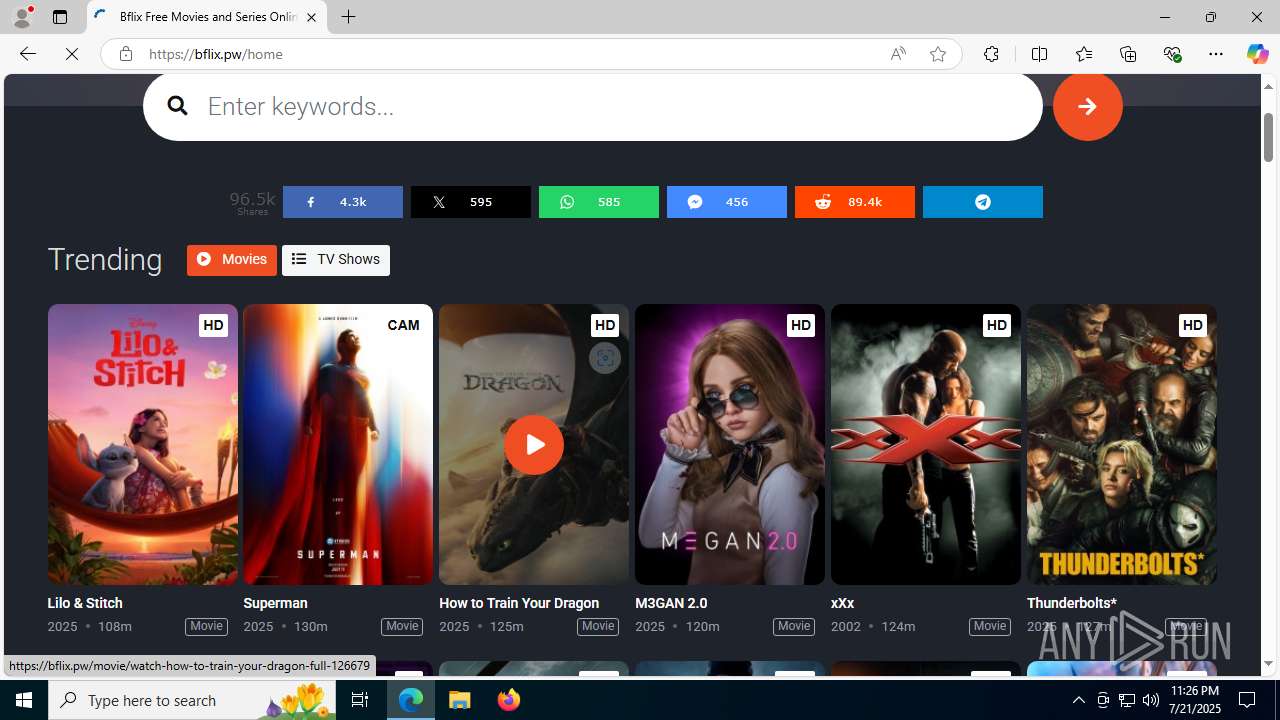The width and height of the screenshot is (1280, 720).
Task: Click the page vertical scrollbar thumb
Action: 1268,137
